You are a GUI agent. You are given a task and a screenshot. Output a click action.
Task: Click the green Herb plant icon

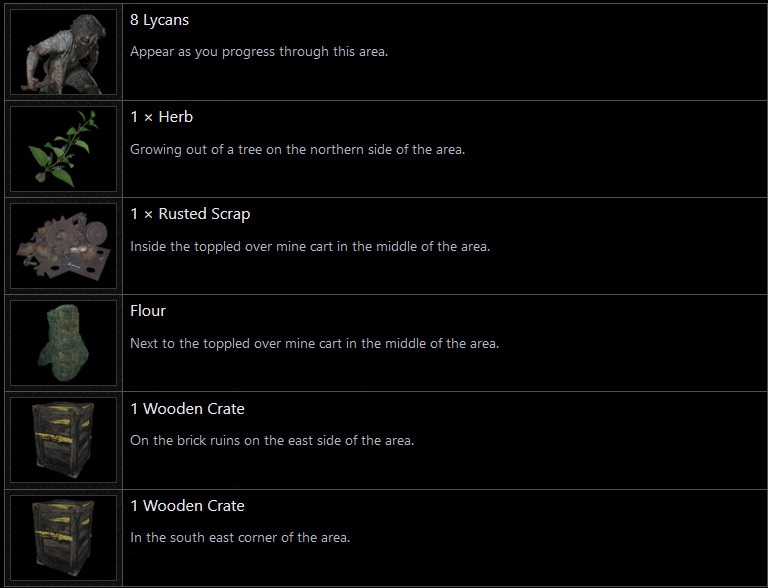pyautogui.click(x=62, y=149)
